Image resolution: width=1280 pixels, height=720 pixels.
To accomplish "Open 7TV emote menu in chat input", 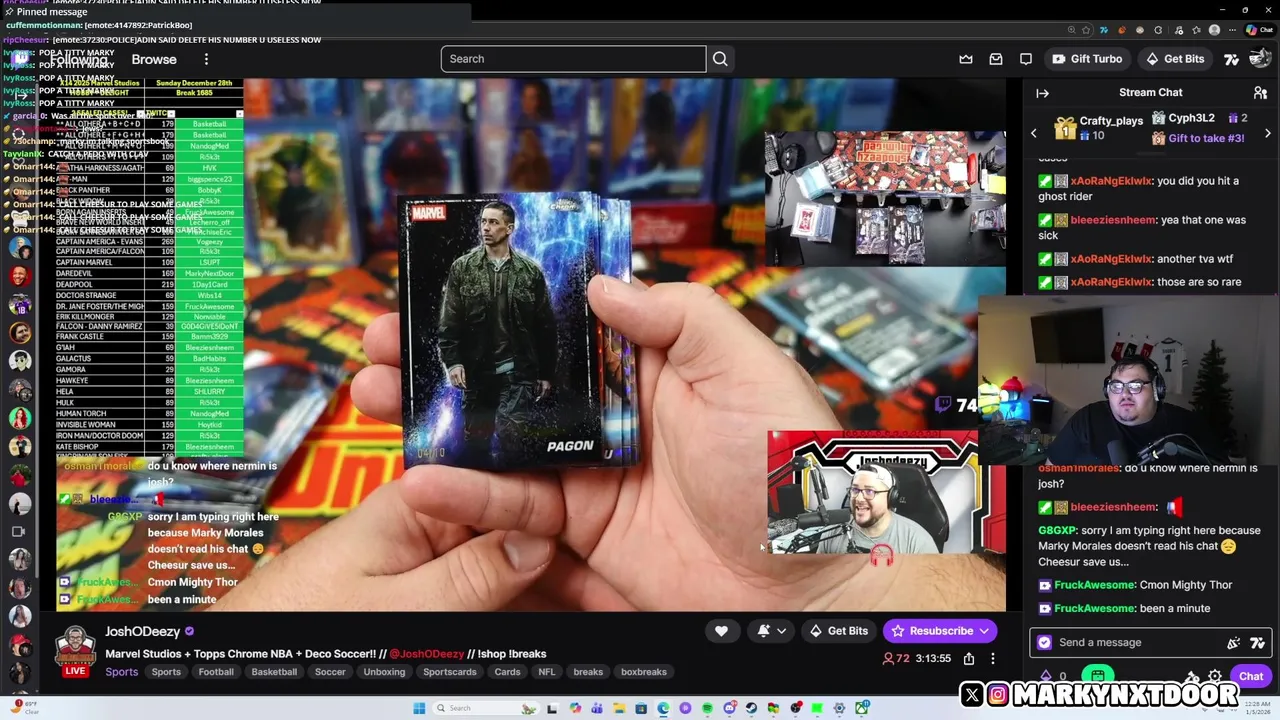I will pos(1258,643).
